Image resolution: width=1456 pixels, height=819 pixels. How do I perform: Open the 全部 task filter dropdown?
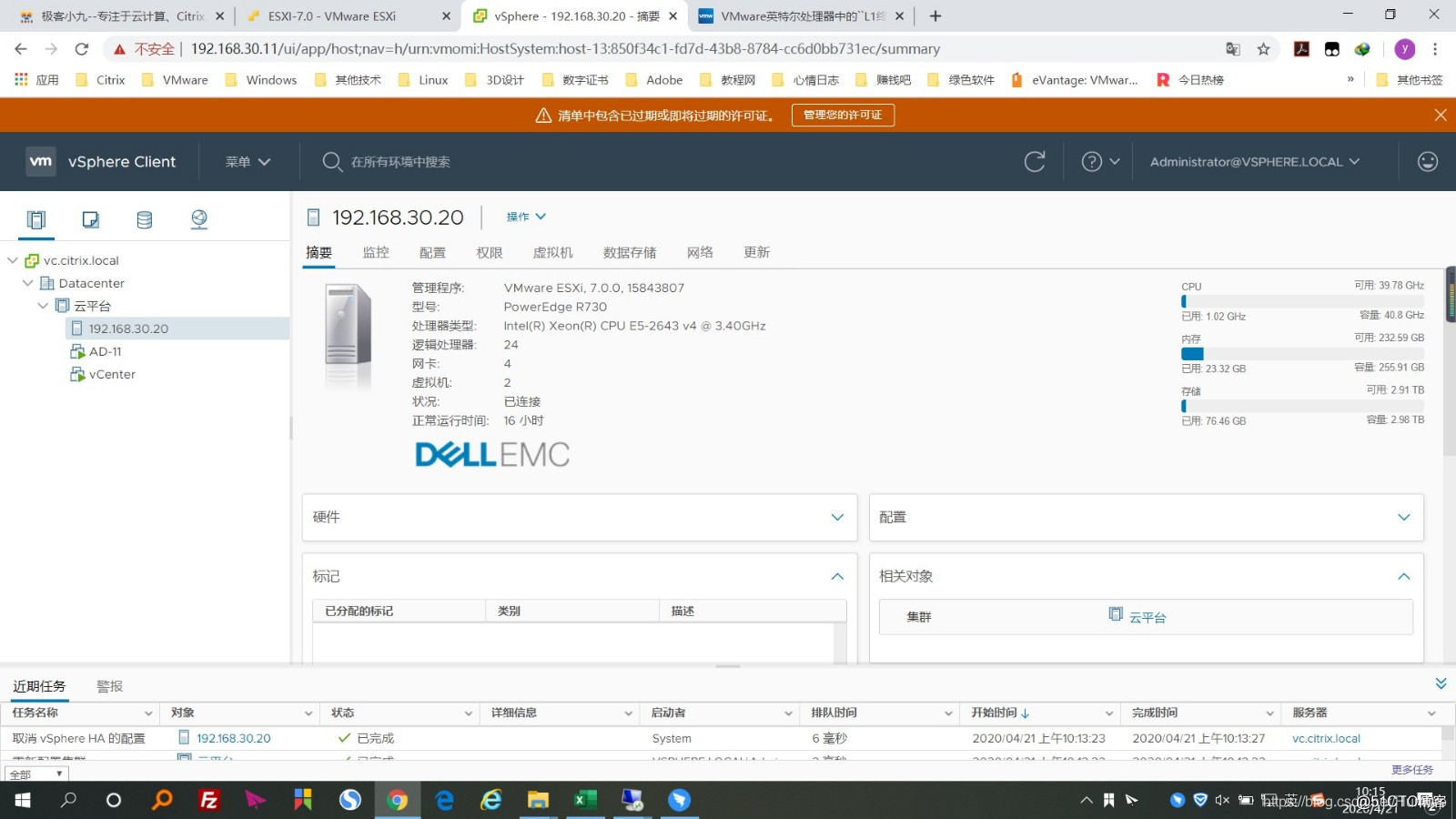(36, 773)
